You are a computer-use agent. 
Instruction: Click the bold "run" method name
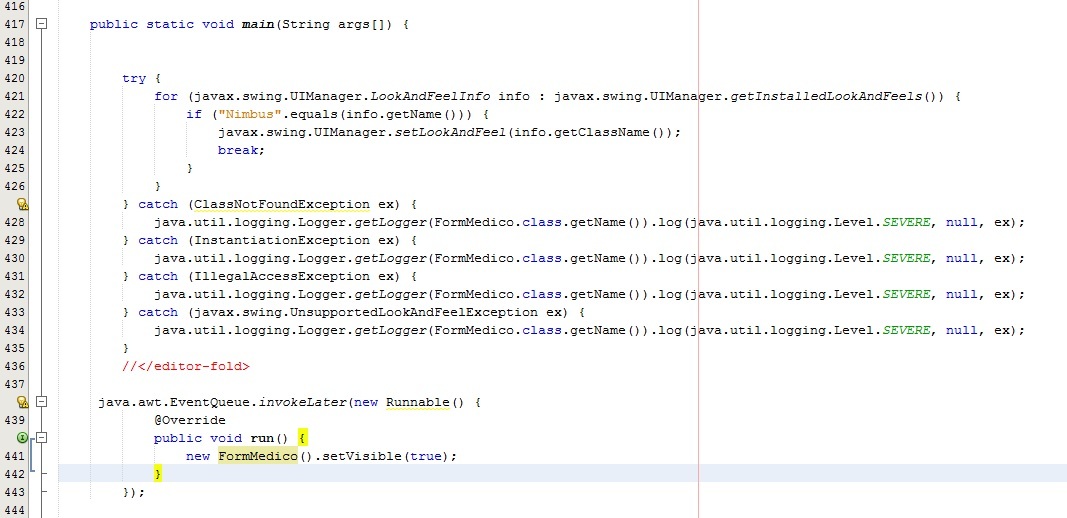click(262, 438)
